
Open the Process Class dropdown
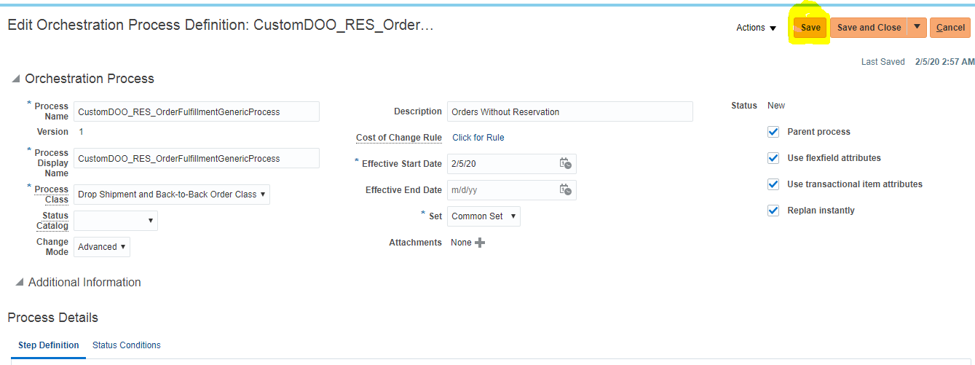click(x=172, y=195)
